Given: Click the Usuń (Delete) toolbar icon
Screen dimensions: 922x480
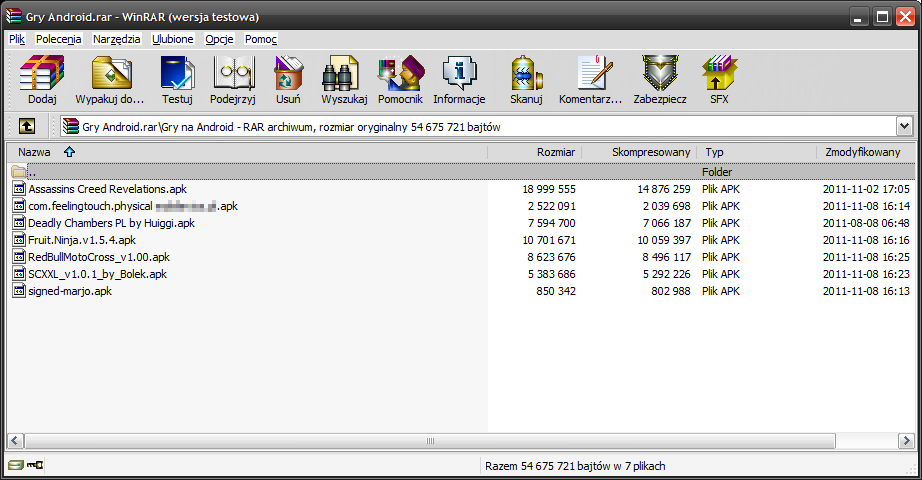Looking at the screenshot, I should point(288,80).
